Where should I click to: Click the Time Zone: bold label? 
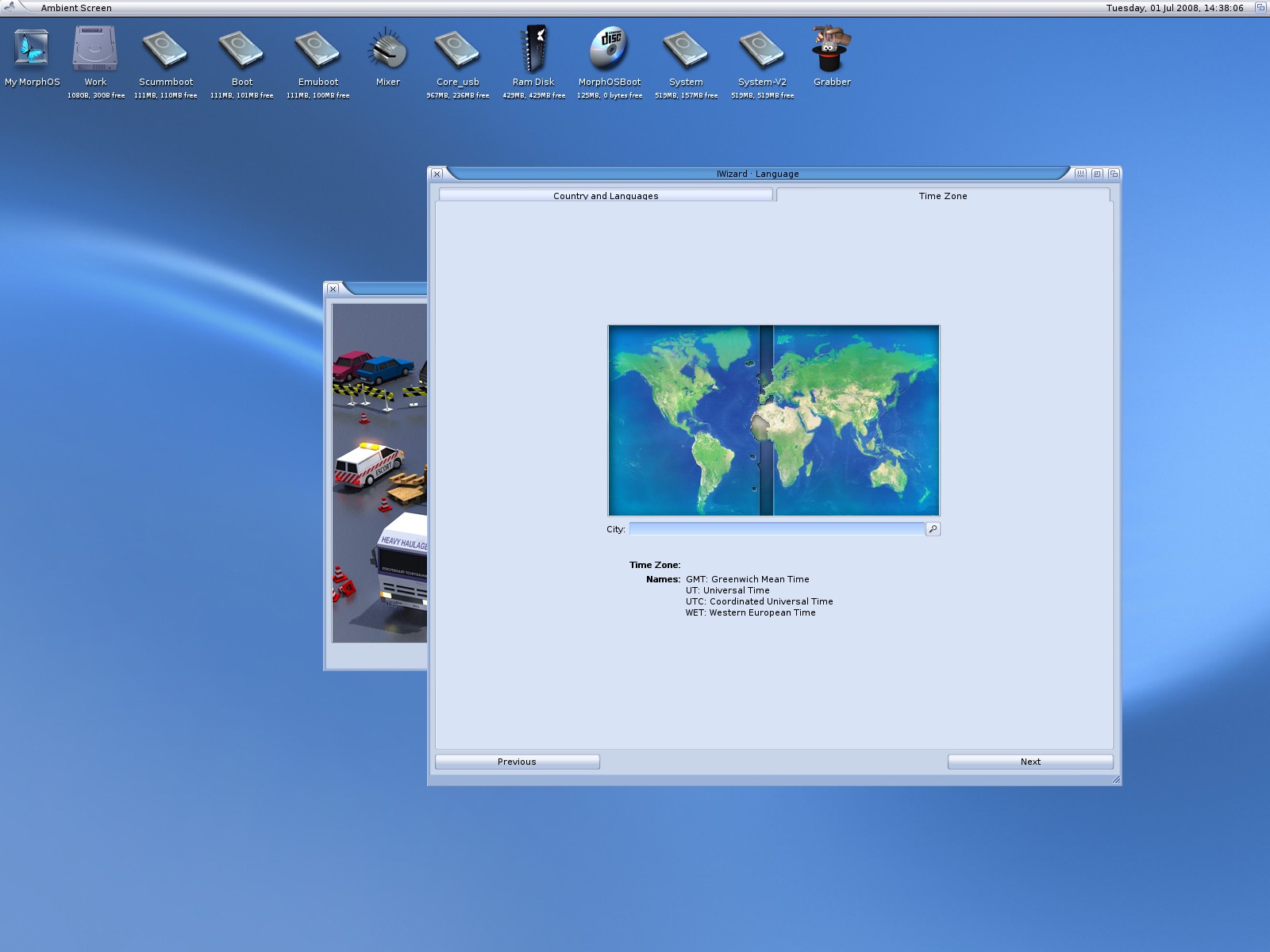(655, 565)
